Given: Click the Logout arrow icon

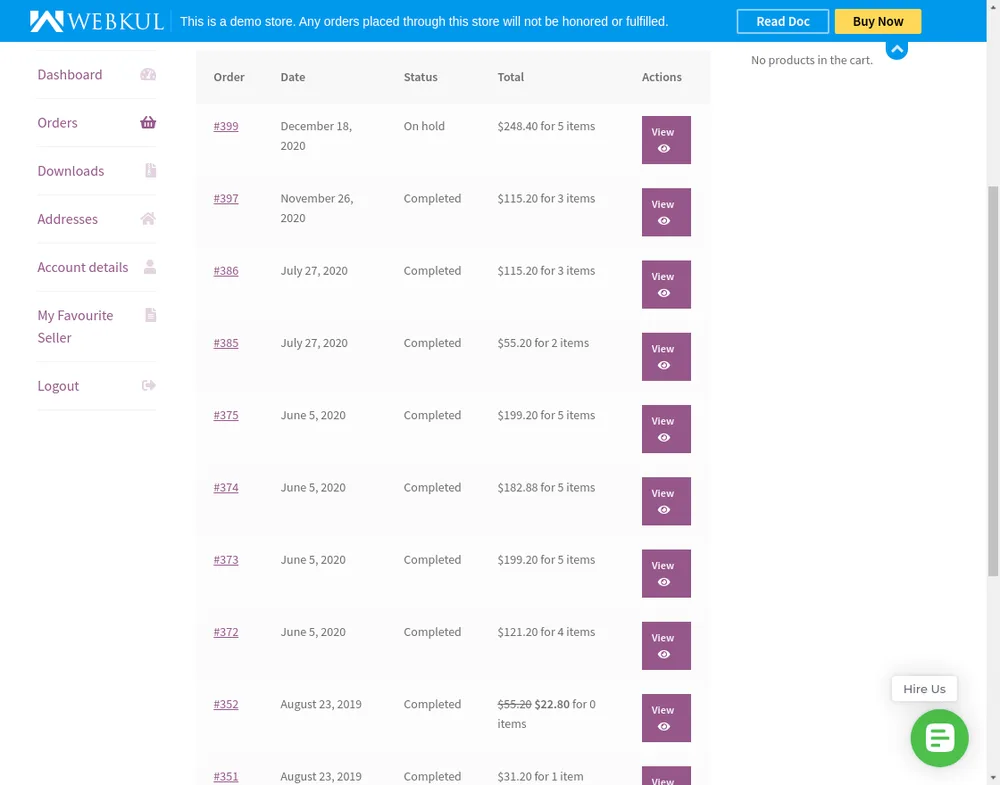Looking at the screenshot, I should pos(149,385).
